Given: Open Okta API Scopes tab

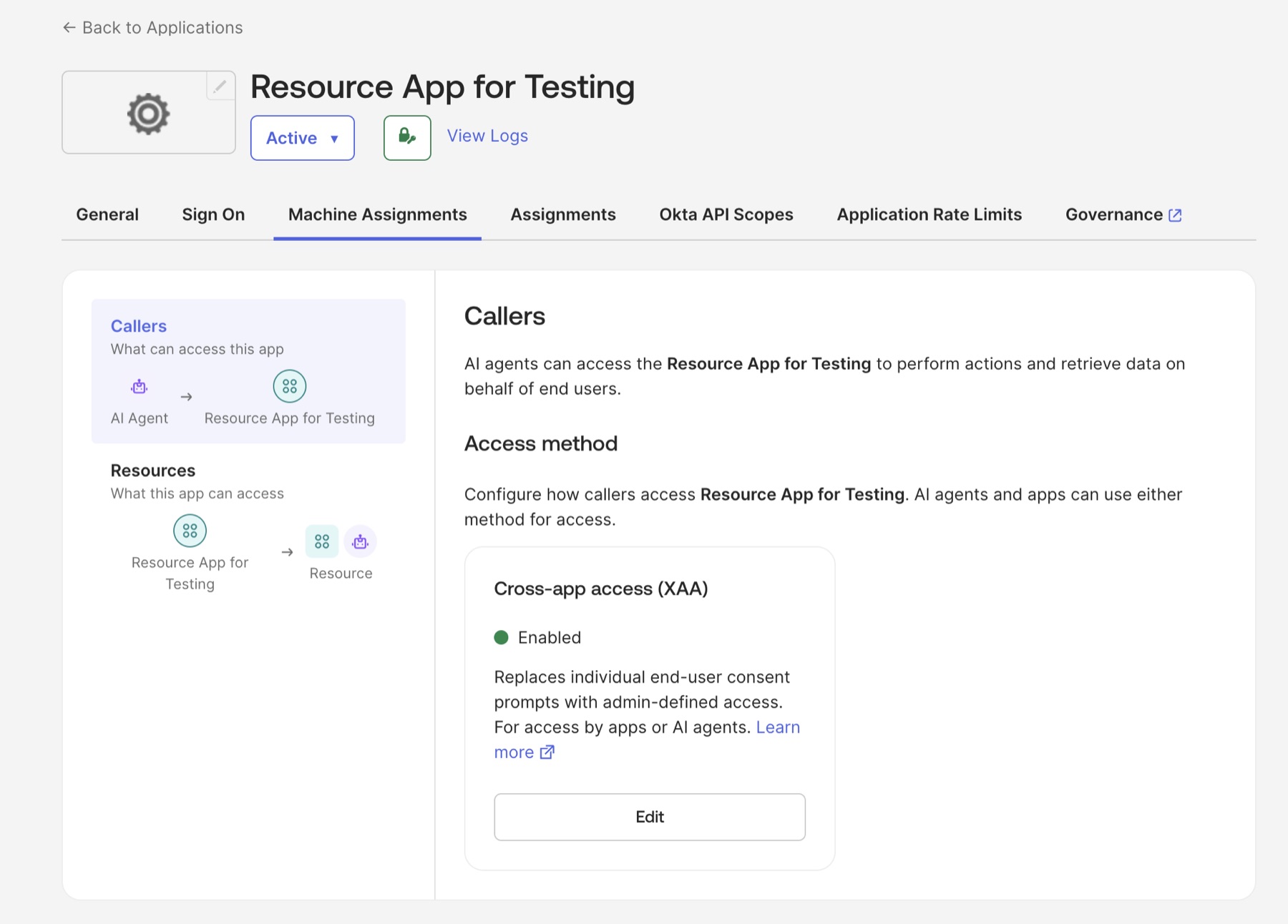Looking at the screenshot, I should click(x=726, y=215).
